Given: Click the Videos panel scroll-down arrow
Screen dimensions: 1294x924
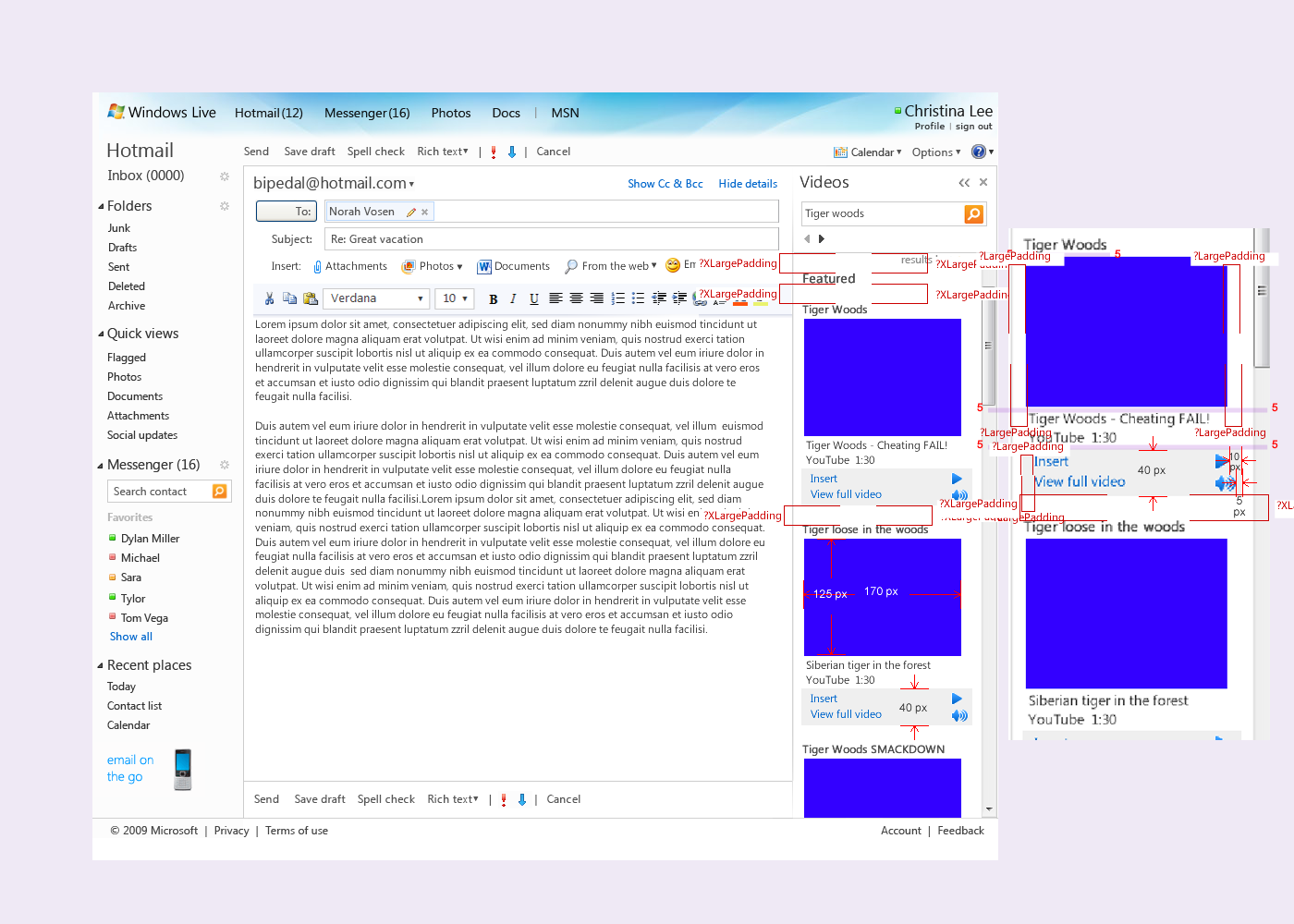Looking at the screenshot, I should pyautogui.click(x=989, y=809).
